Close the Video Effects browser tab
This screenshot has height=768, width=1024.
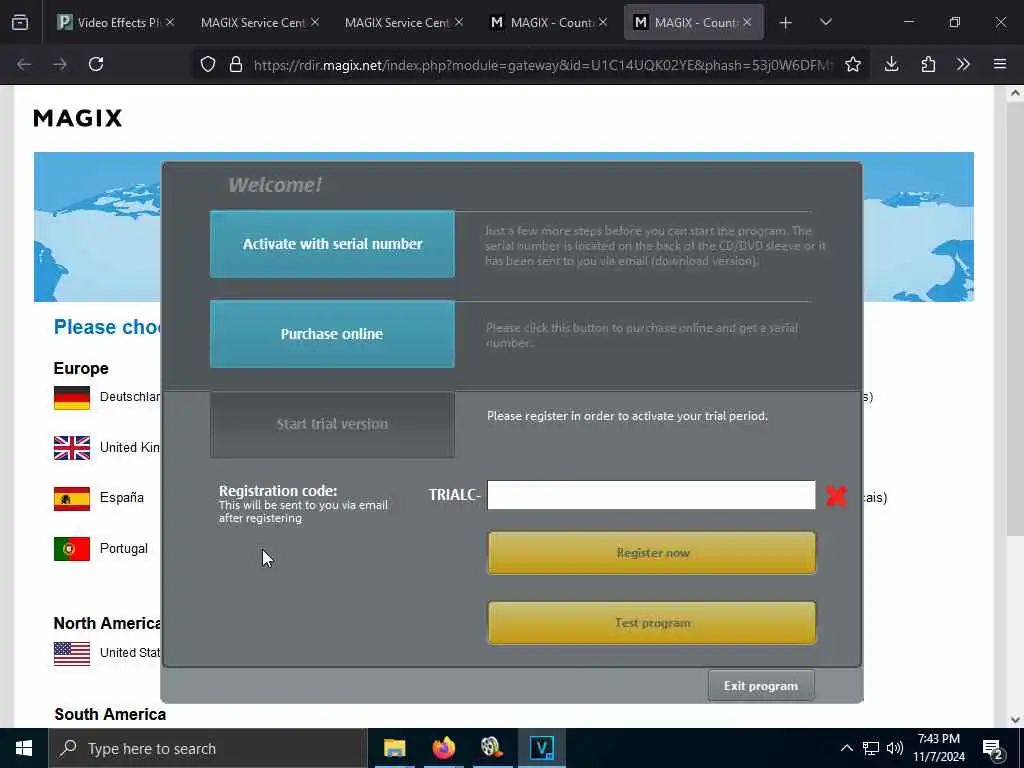(x=170, y=22)
